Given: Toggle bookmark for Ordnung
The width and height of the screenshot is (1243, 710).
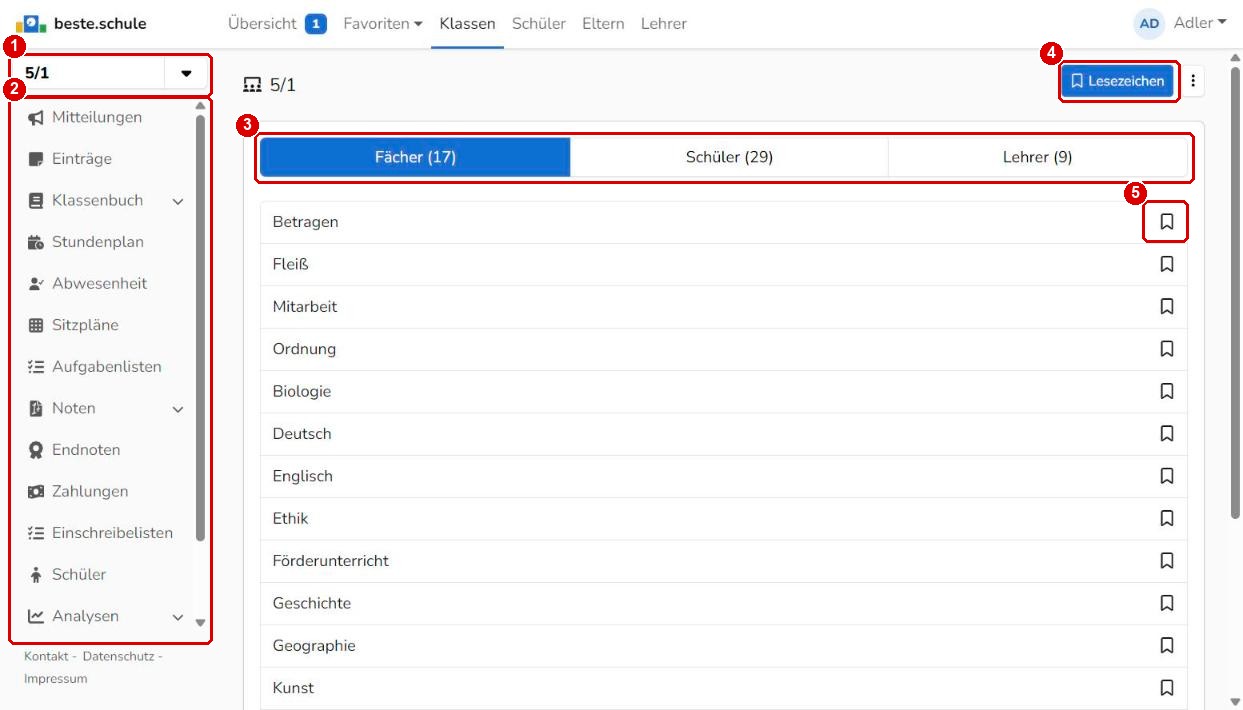Looking at the screenshot, I should 1166,349.
